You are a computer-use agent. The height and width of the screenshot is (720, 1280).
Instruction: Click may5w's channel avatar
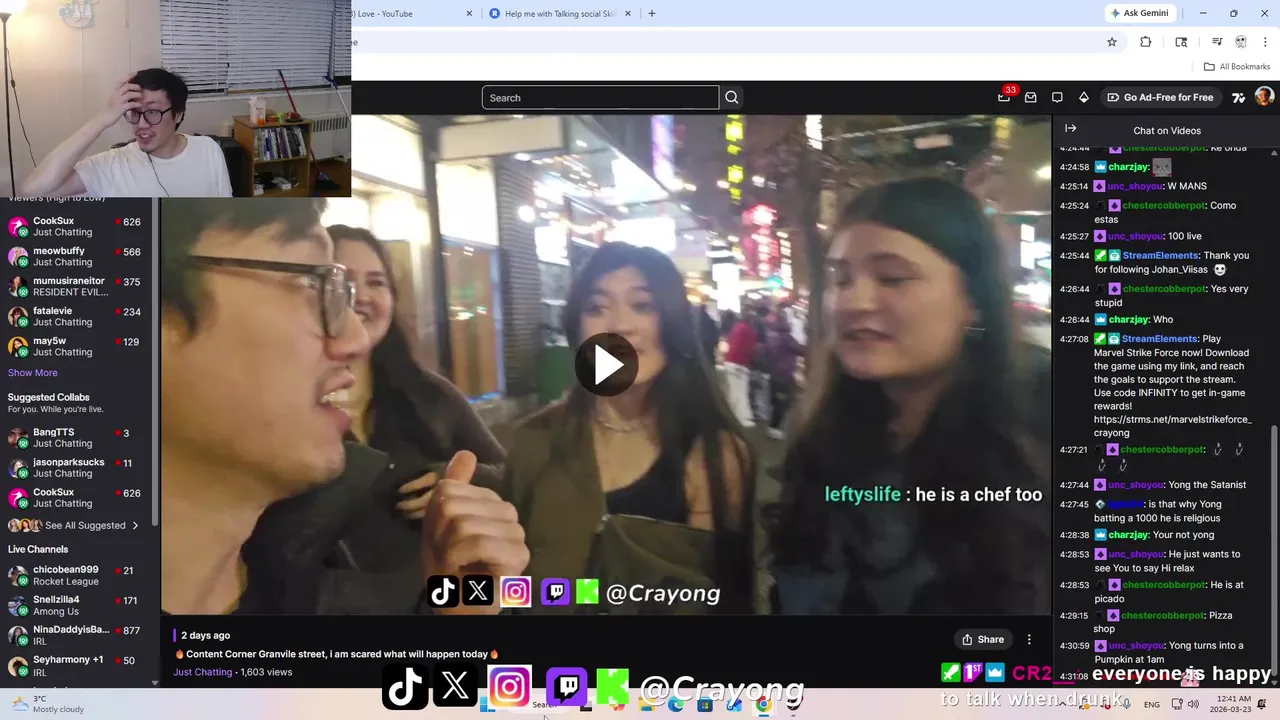pyautogui.click(x=18, y=346)
